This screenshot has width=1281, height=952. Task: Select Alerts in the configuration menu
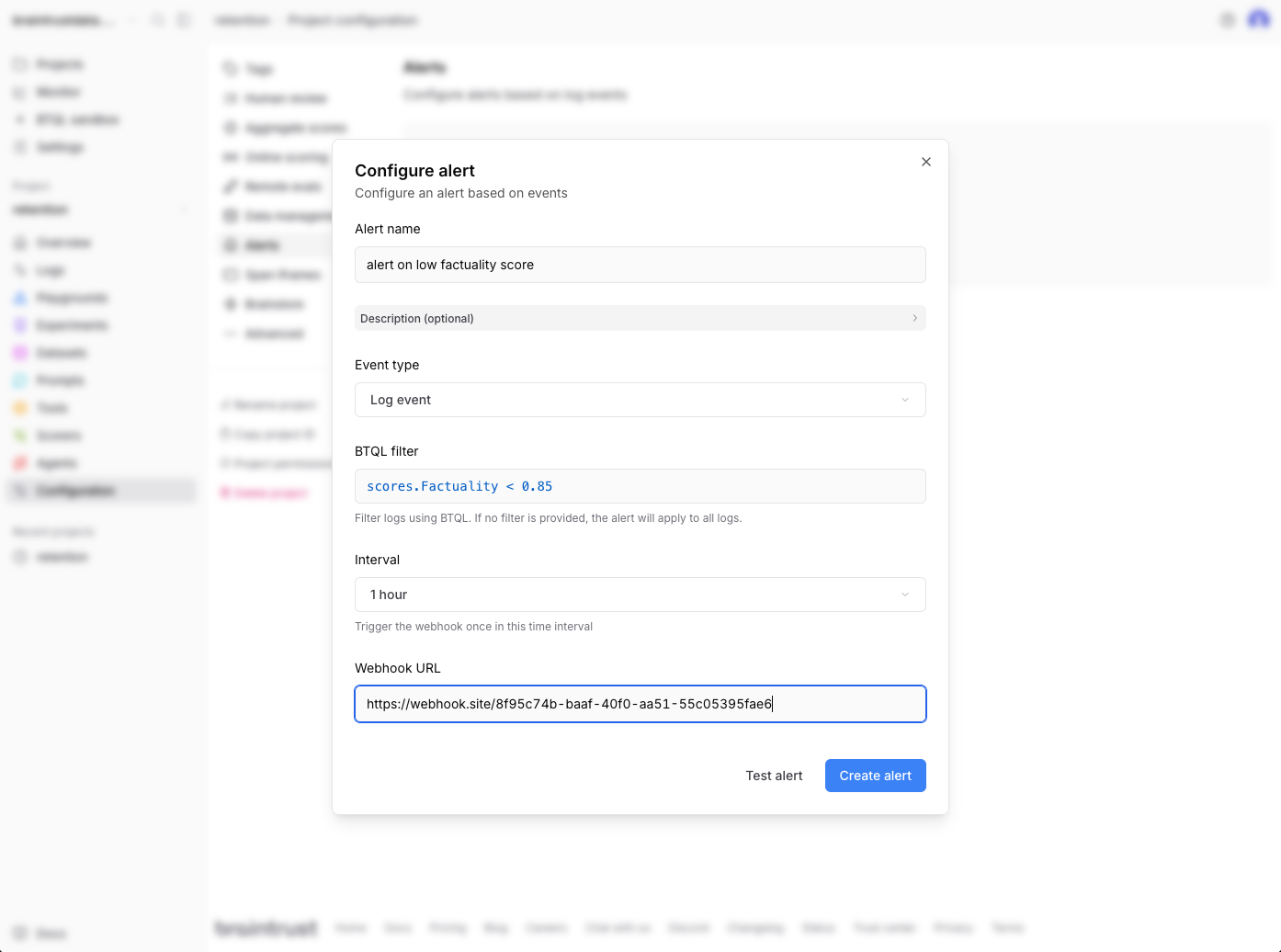coord(263,245)
